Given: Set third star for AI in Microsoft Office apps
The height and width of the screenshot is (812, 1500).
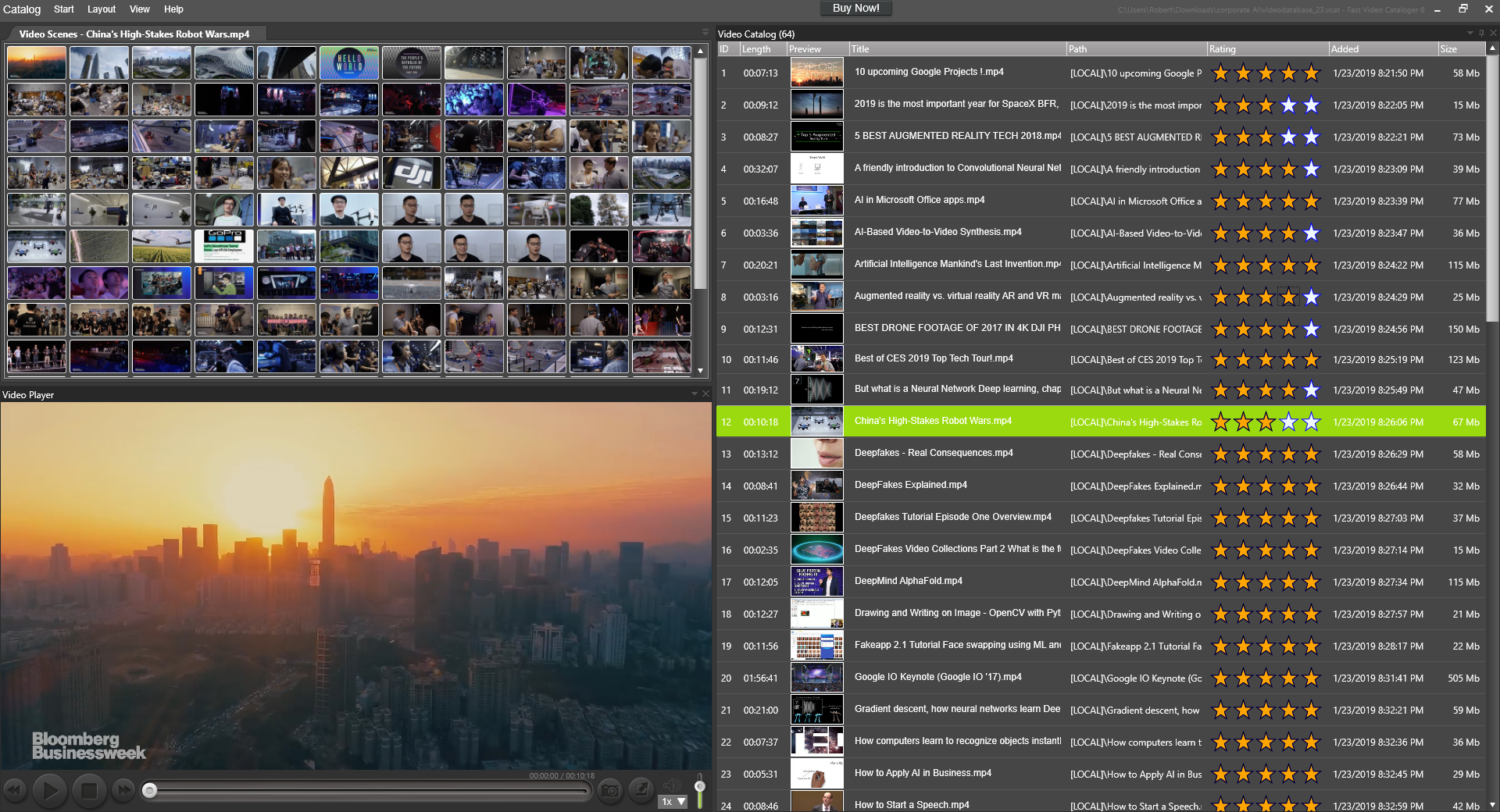Looking at the screenshot, I should tap(1266, 201).
